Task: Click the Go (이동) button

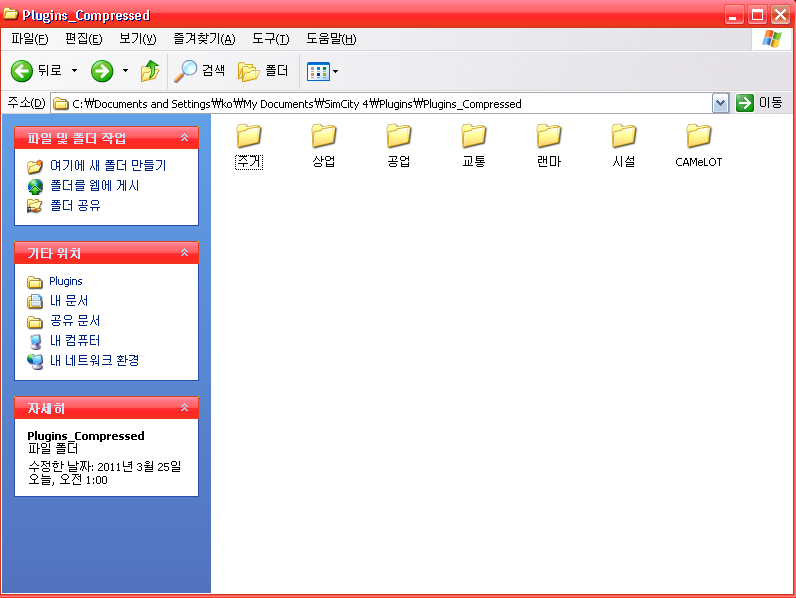Action: (x=759, y=103)
